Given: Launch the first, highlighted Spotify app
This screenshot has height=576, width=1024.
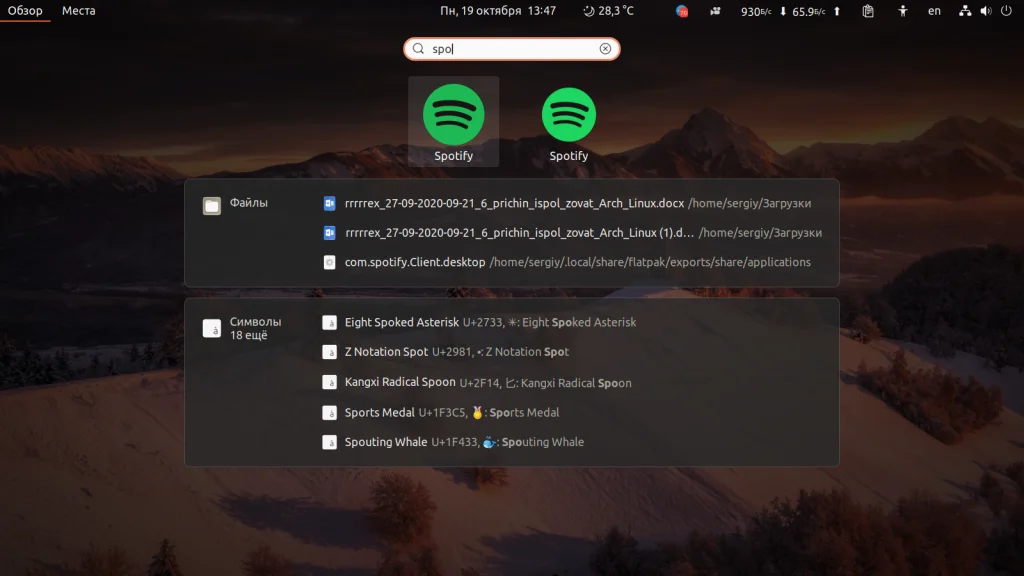Looking at the screenshot, I should click(x=453, y=121).
